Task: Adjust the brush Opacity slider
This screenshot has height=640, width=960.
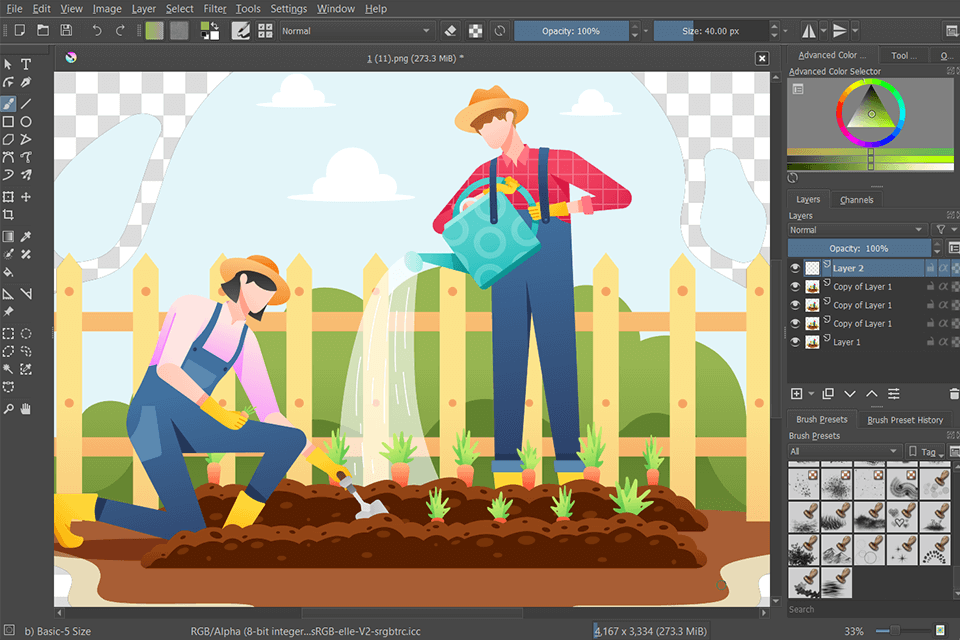Action: point(571,31)
